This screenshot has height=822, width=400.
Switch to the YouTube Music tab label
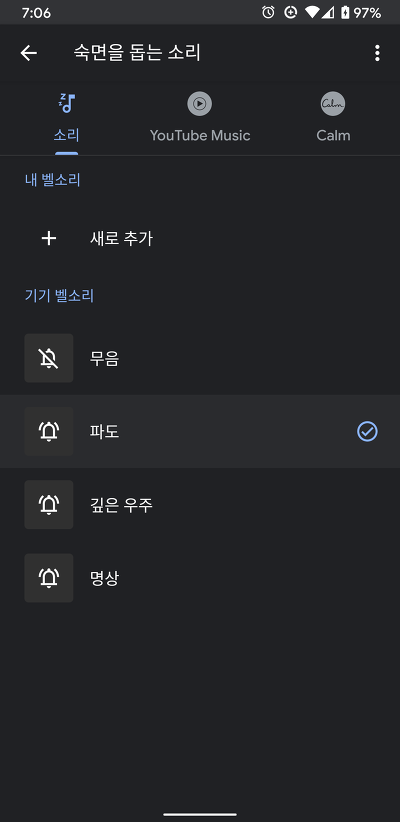(200, 135)
